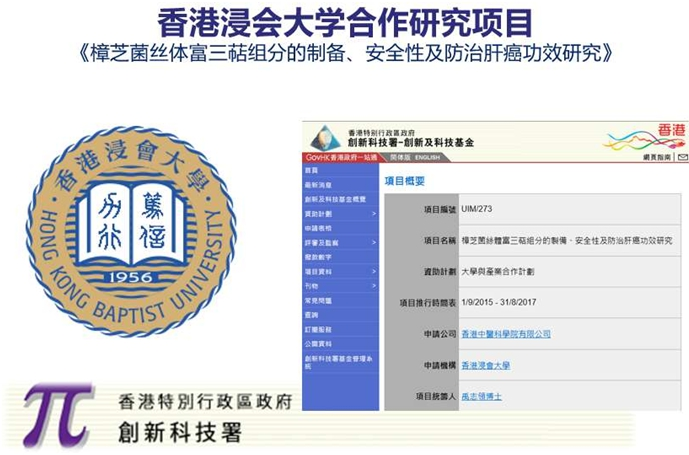Image resolution: width=689 pixels, height=455 pixels.
Task: Open 常見問題 sidebar item
Action: click(318, 301)
